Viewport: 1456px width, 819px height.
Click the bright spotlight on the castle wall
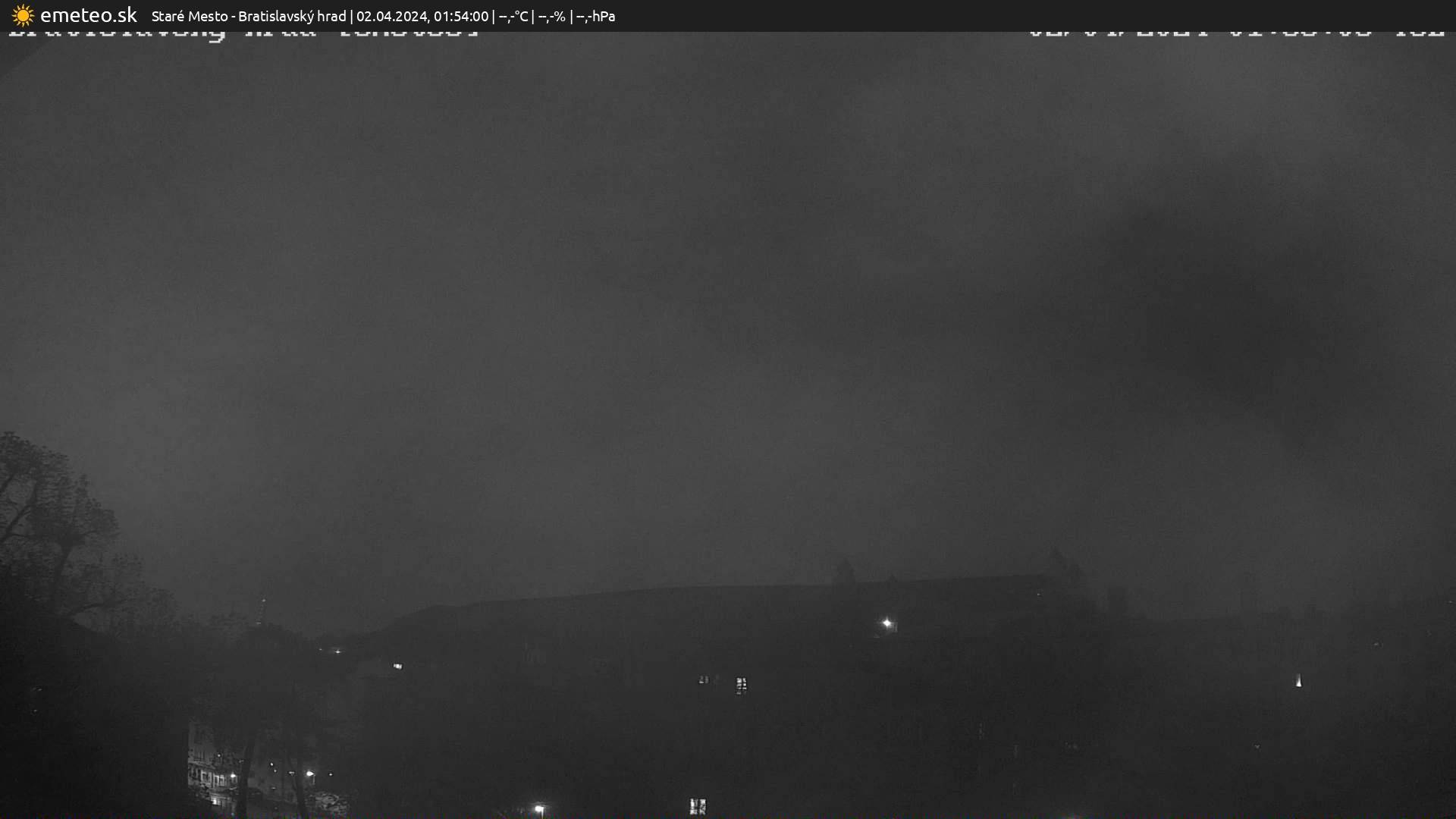pyautogui.click(x=886, y=623)
